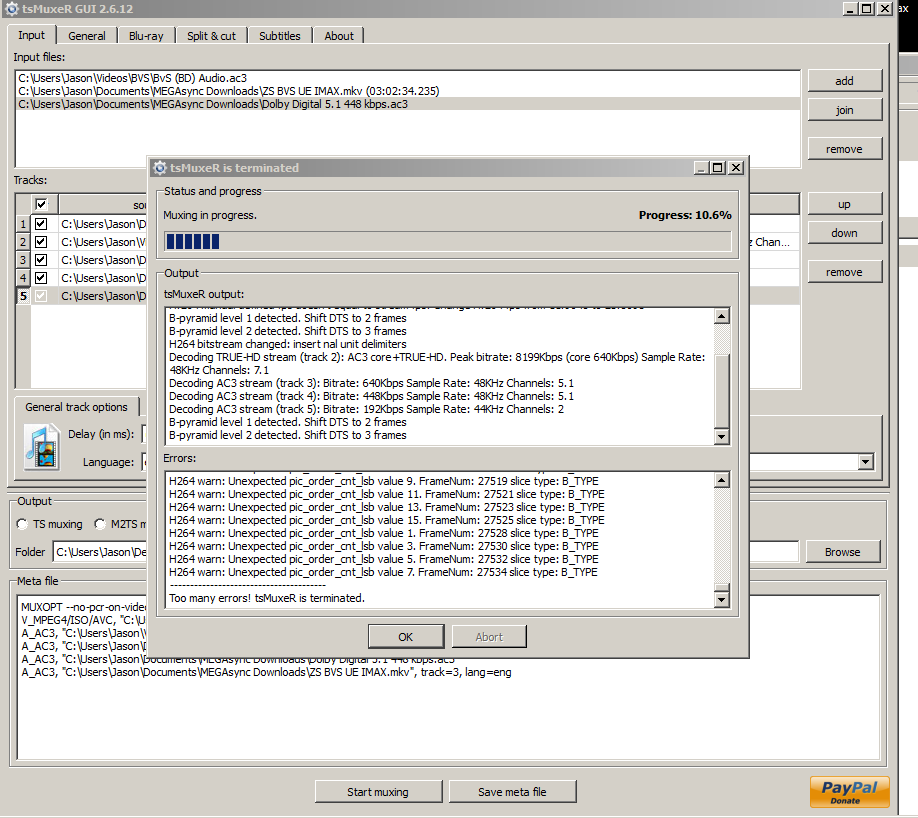
Task: Browse for output folder
Action: [842, 552]
